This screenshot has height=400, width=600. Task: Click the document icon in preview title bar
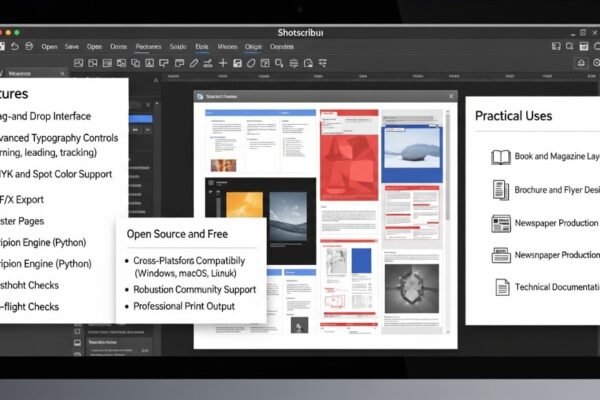click(200, 96)
